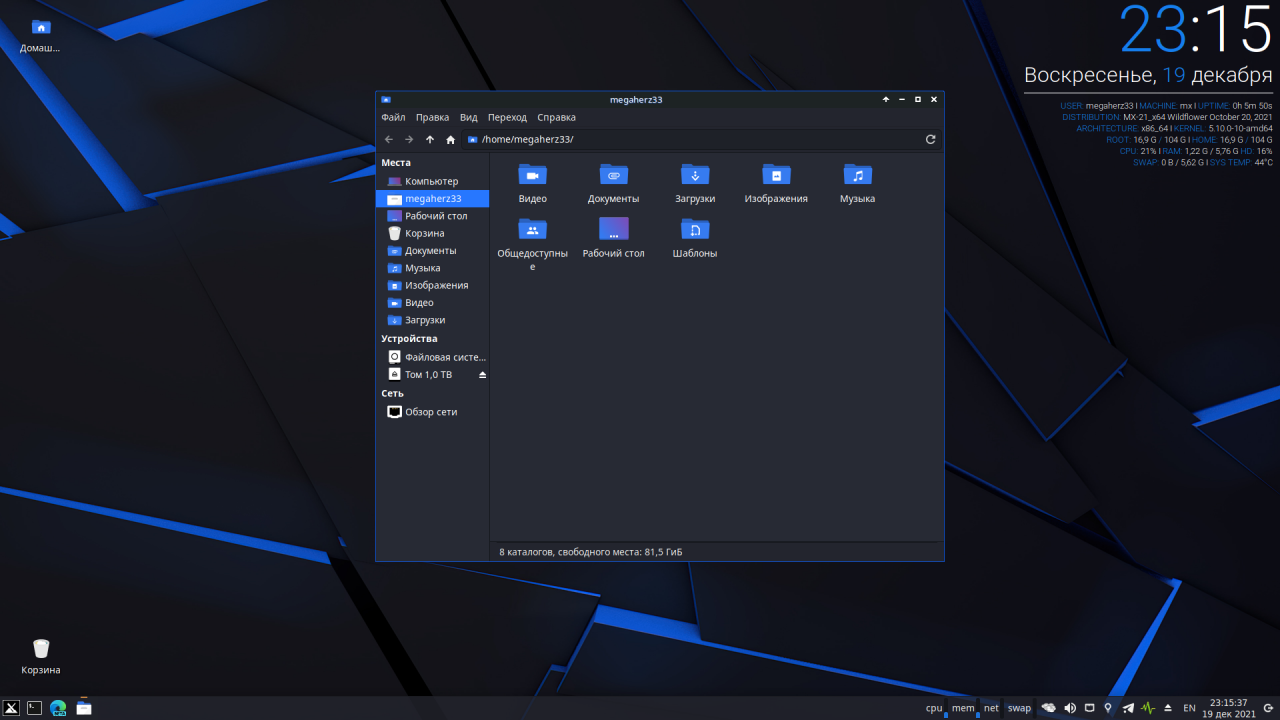Go back with the left arrow button

pos(389,139)
